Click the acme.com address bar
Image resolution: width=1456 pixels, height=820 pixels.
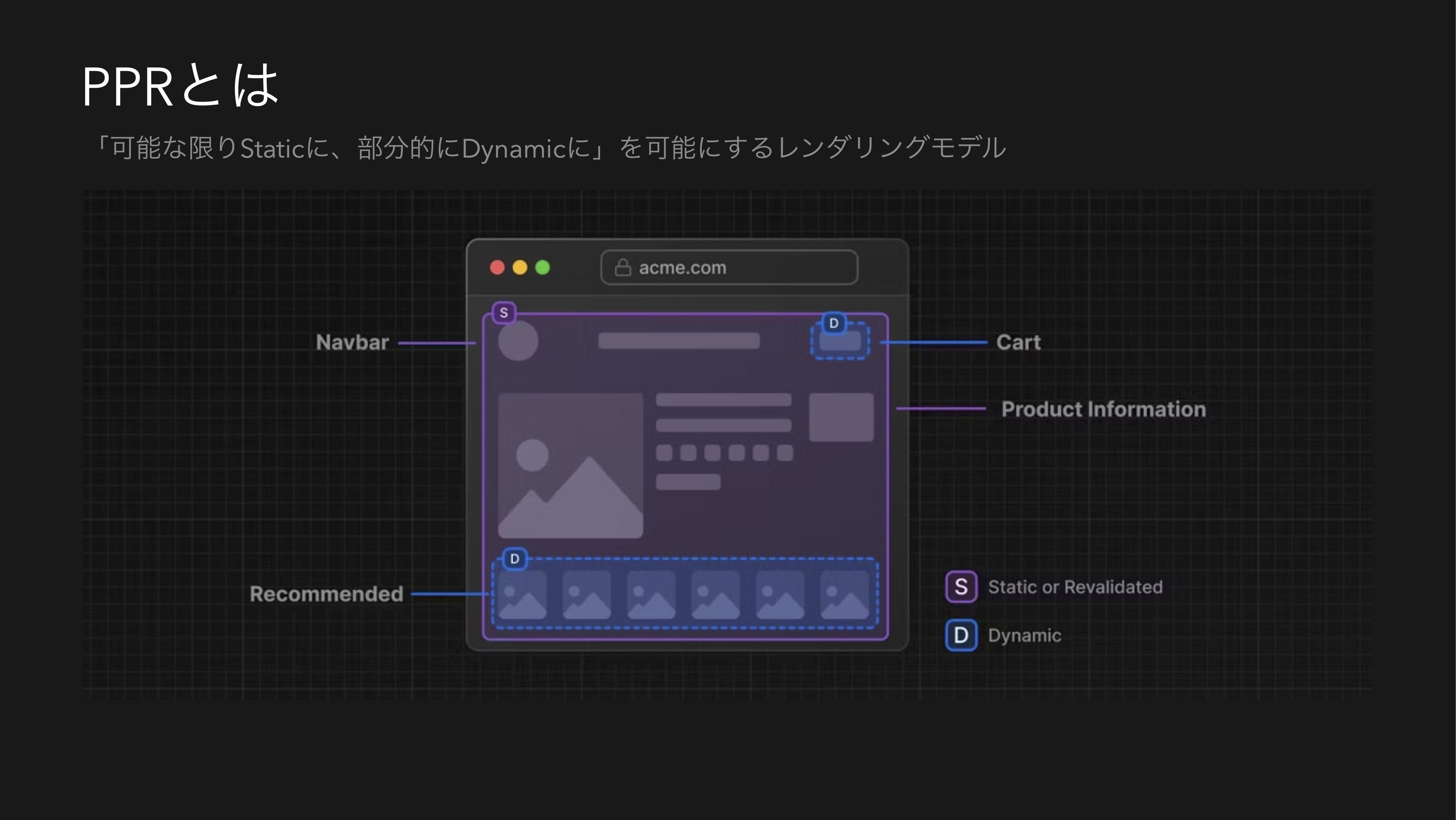point(729,267)
